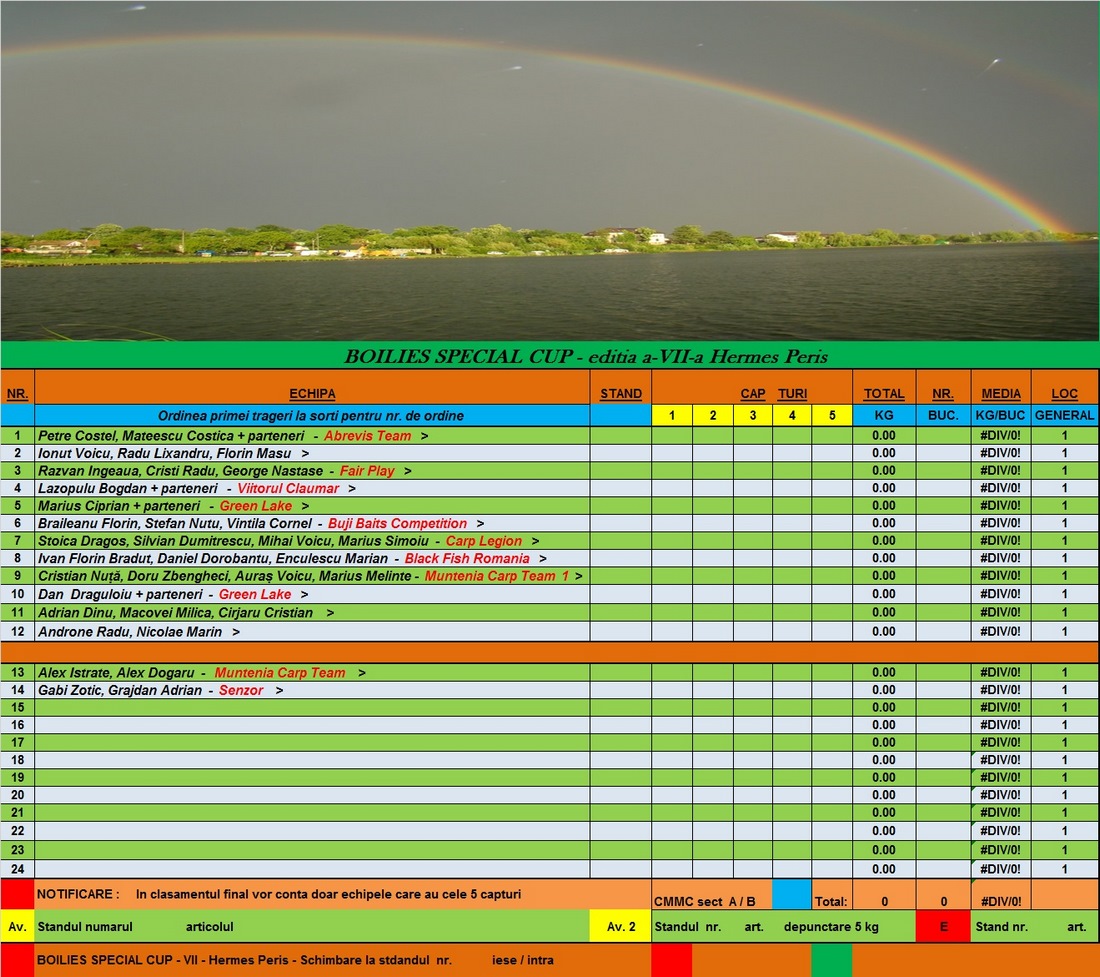Click the LOC column header
The height and width of the screenshot is (977, 1100).
tap(1064, 394)
